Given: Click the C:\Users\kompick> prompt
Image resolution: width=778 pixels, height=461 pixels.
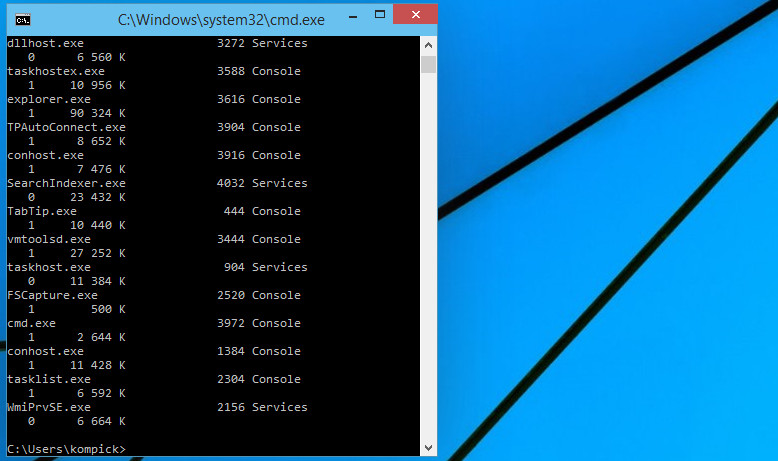Looking at the screenshot, I should [x=66, y=449].
